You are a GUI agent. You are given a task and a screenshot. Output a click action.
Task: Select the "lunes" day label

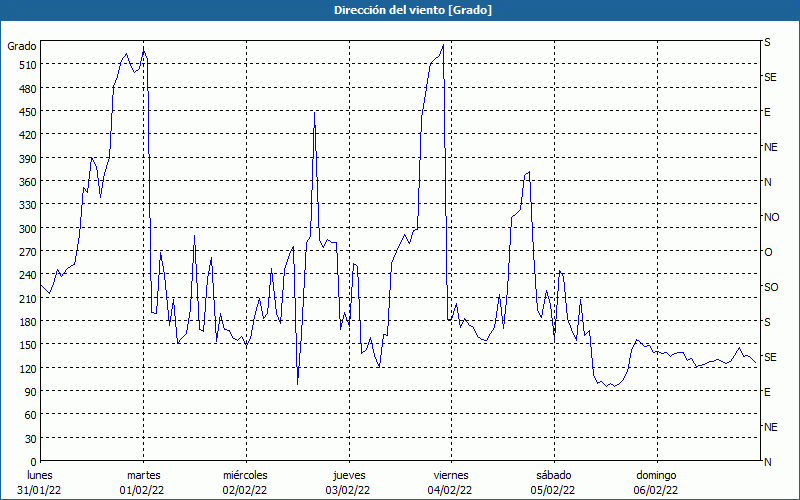pos(39,476)
